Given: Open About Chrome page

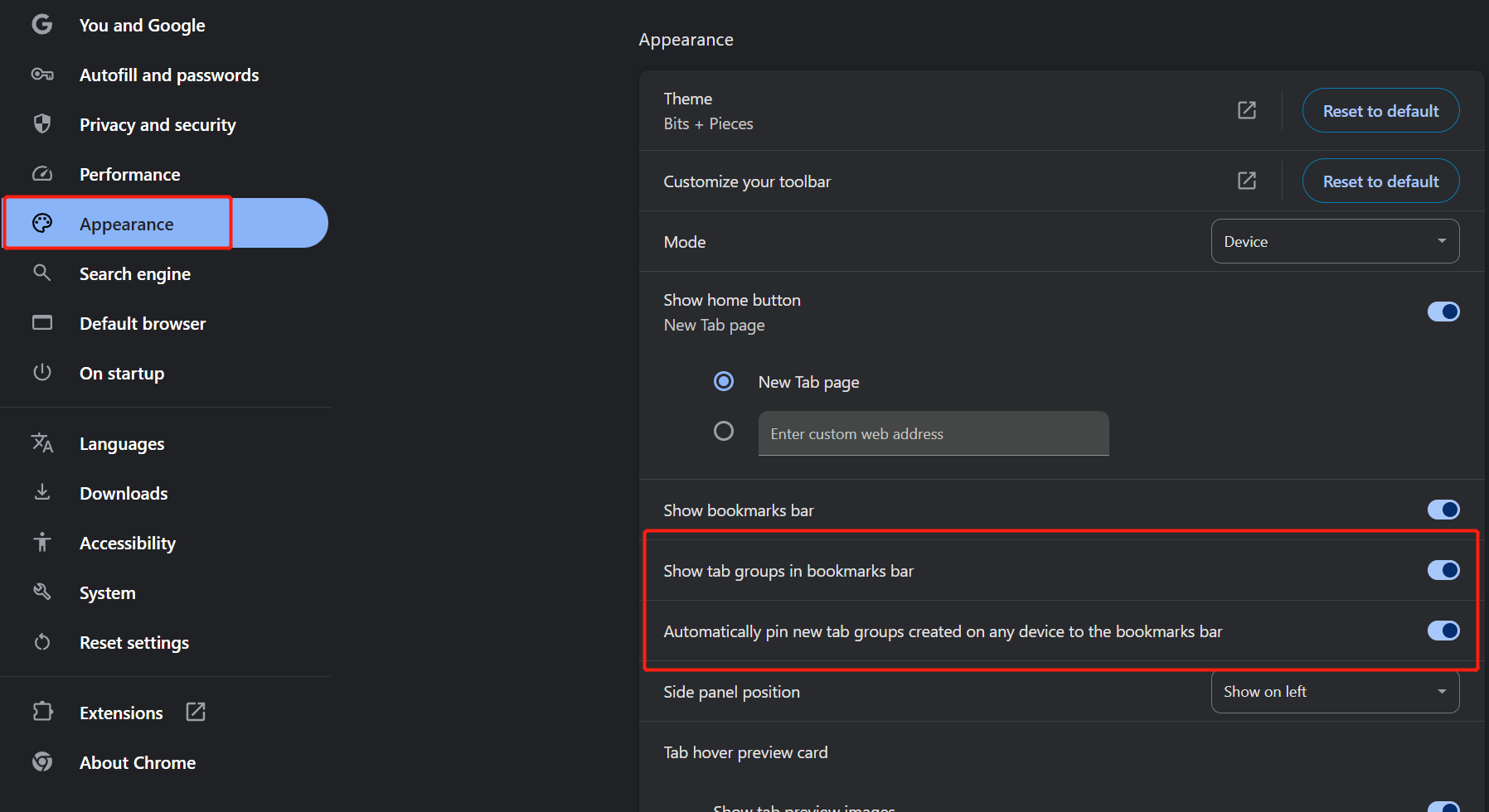Looking at the screenshot, I should tap(138, 763).
